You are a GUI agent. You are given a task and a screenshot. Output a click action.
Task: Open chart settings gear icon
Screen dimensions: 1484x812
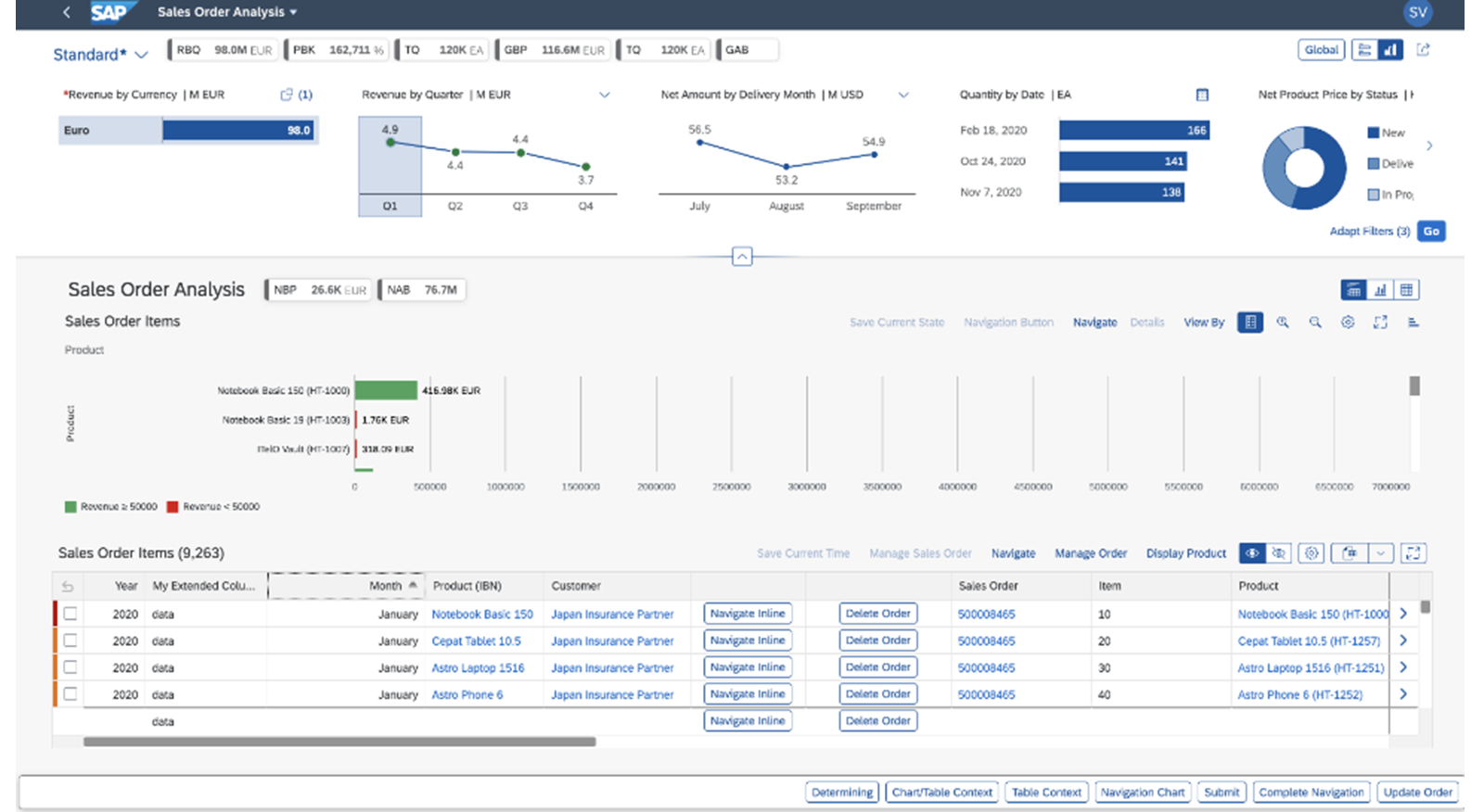click(x=1348, y=323)
